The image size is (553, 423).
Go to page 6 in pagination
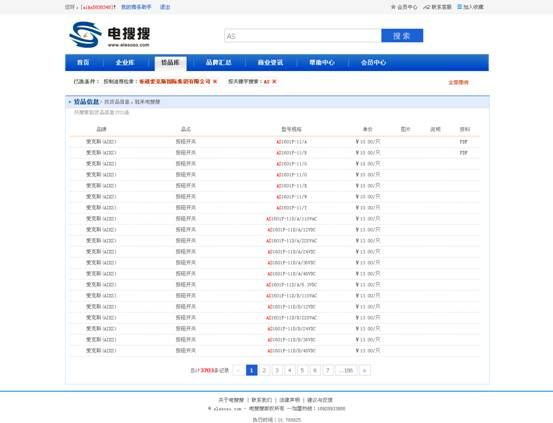tap(315, 370)
